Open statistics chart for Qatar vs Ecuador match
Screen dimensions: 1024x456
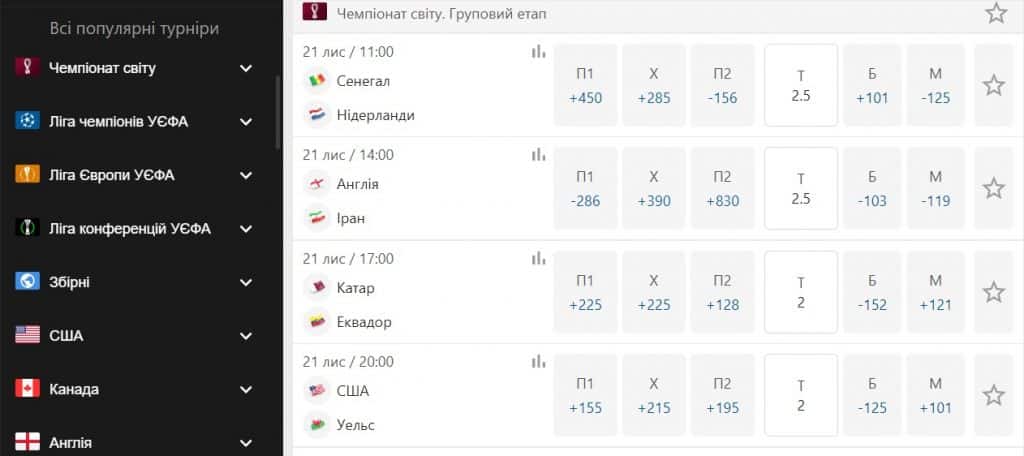click(x=539, y=259)
